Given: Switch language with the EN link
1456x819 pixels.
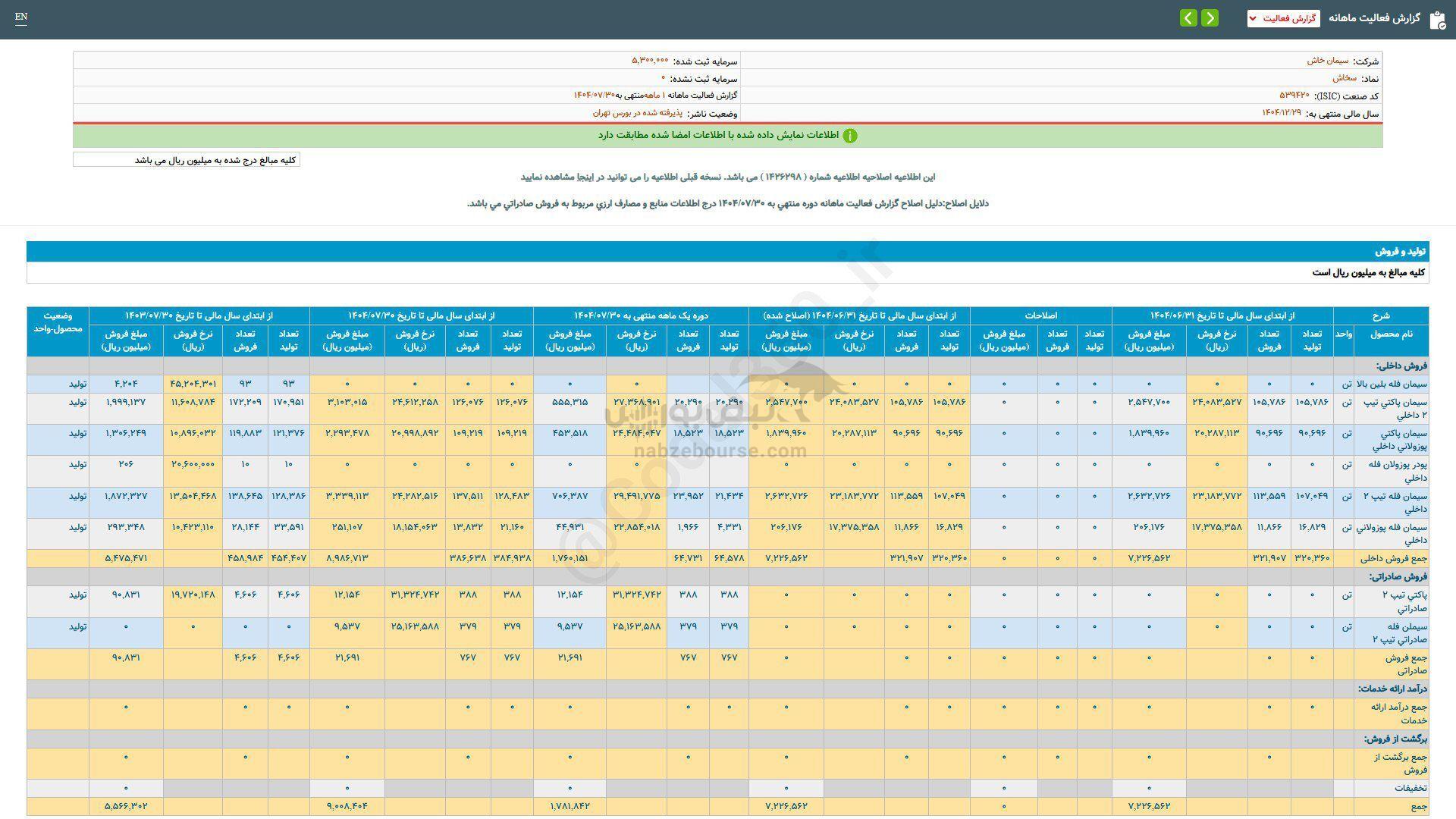Looking at the screenshot, I should point(20,17).
